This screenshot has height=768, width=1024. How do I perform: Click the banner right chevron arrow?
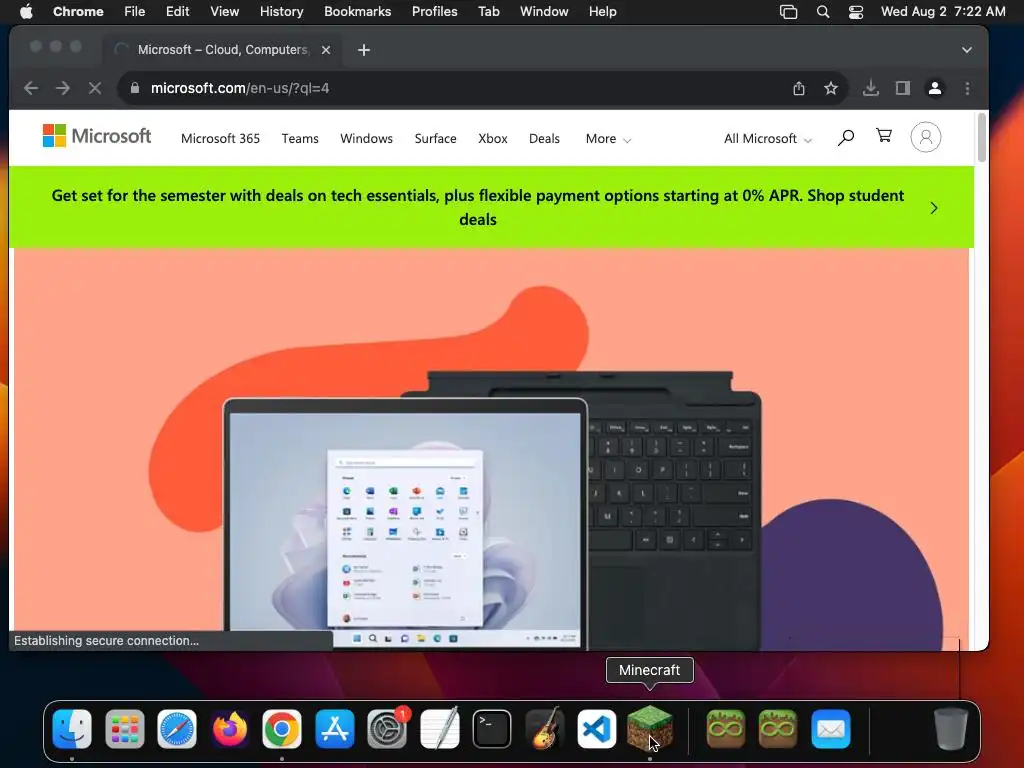pos(934,208)
